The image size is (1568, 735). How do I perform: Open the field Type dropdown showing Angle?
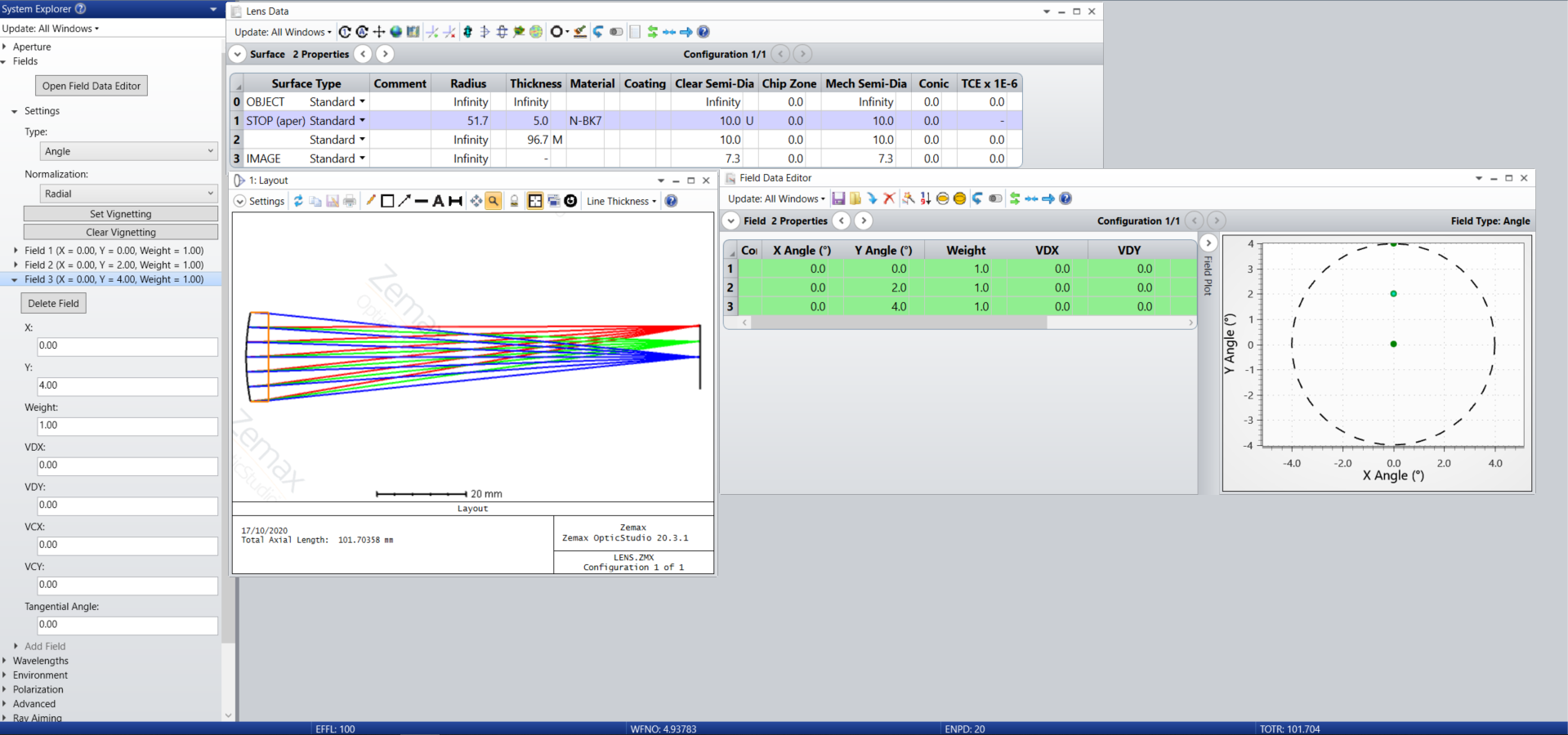128,151
